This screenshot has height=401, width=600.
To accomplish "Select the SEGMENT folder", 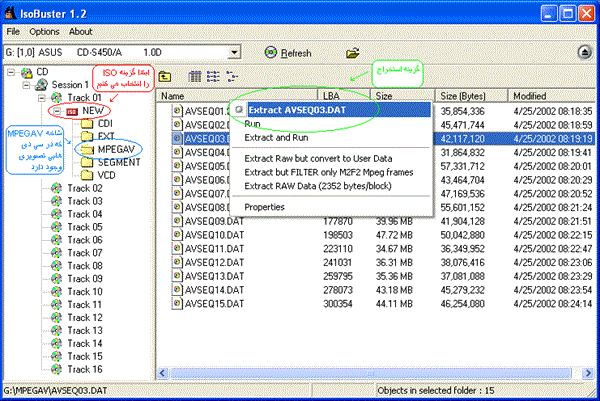I will [119, 162].
